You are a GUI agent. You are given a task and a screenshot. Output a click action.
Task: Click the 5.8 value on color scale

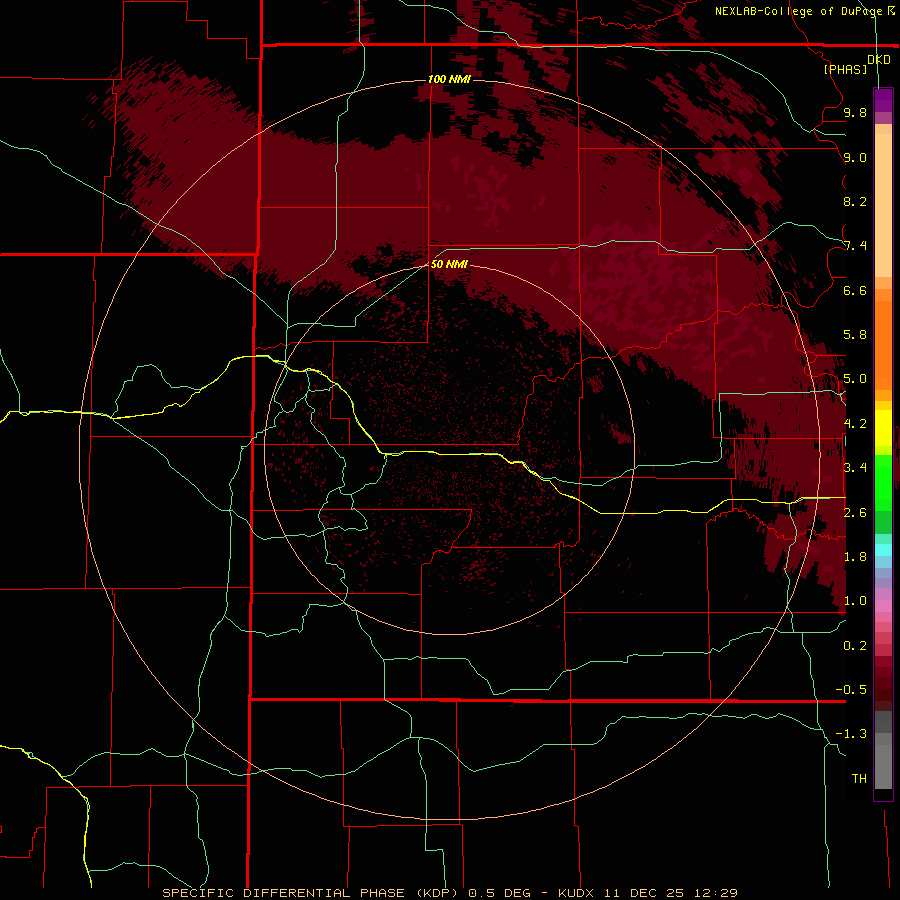[x=855, y=335]
